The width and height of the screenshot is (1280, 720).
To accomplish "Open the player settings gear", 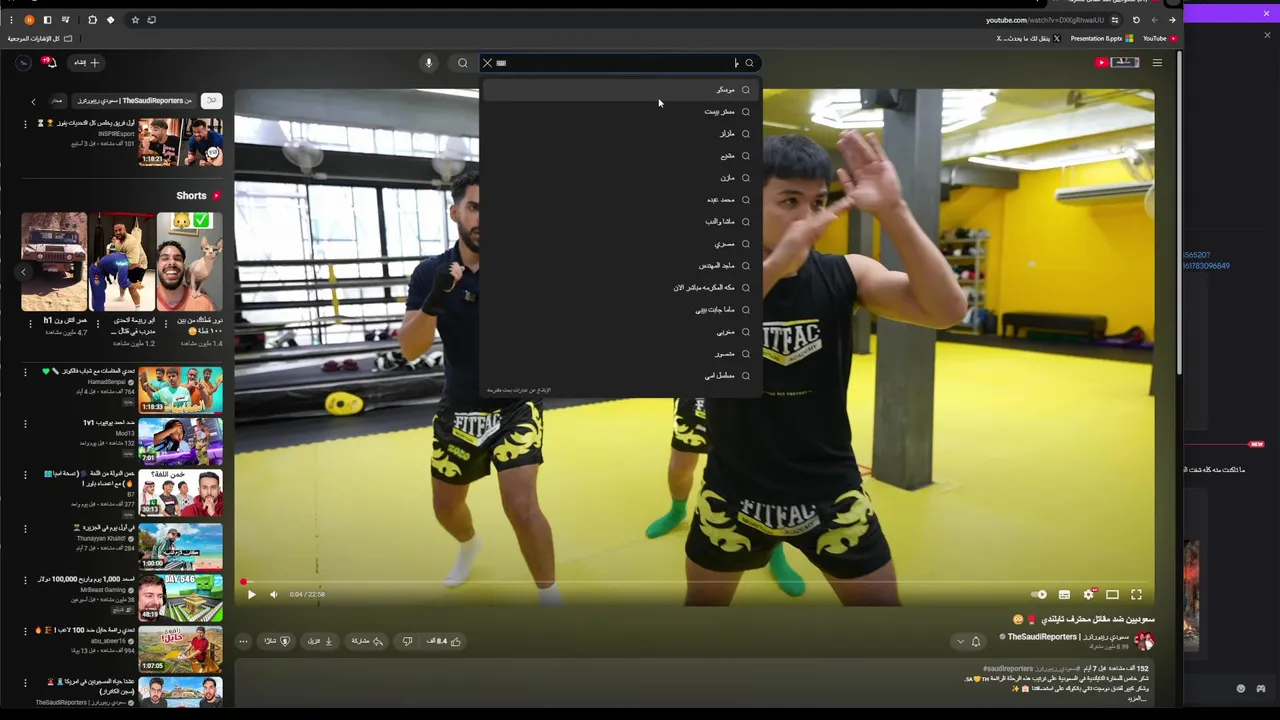I will click(1089, 594).
